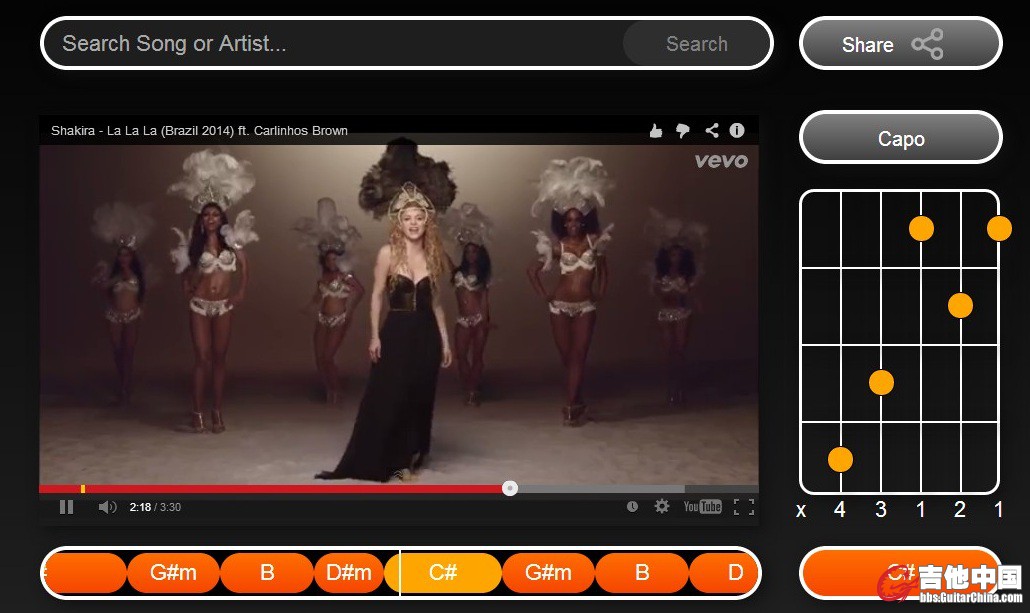Click the fretboard dot on fourth fret

pyautogui.click(x=840, y=459)
